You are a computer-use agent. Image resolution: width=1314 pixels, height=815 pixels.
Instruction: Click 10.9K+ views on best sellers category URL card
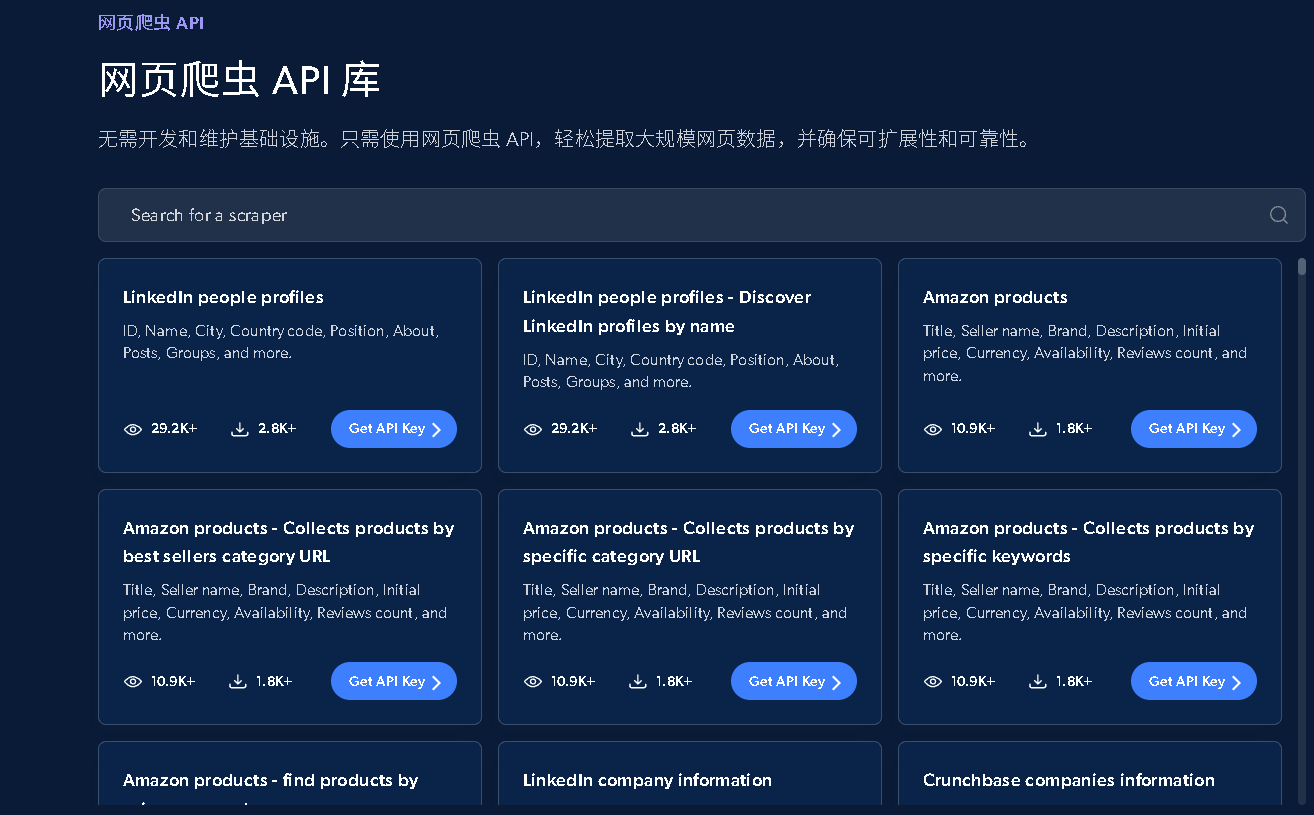coord(173,682)
